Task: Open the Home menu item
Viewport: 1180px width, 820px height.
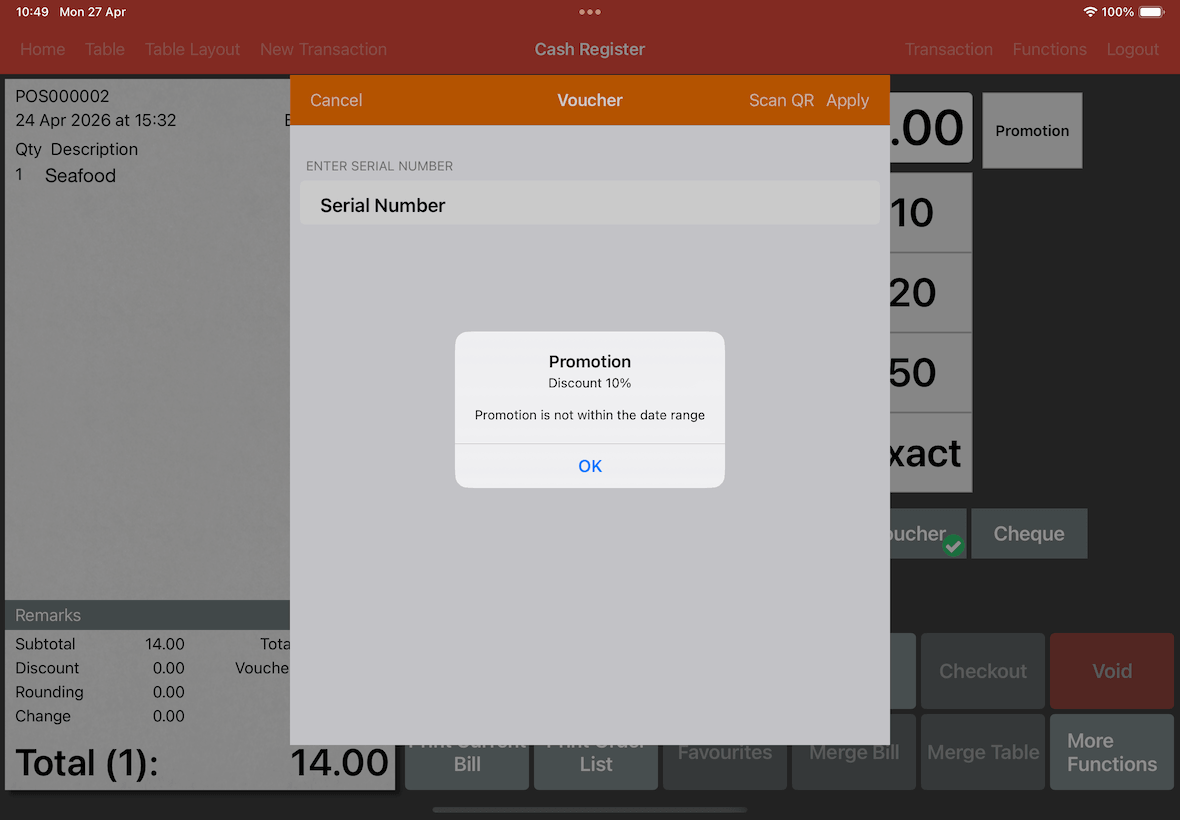Action: (42, 49)
